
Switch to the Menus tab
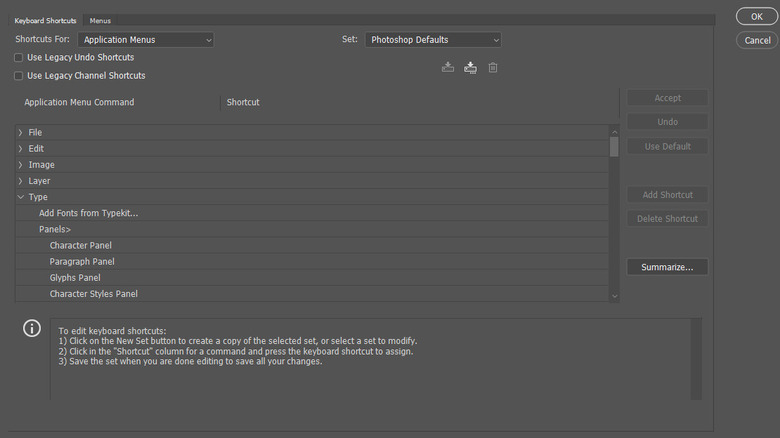100,20
